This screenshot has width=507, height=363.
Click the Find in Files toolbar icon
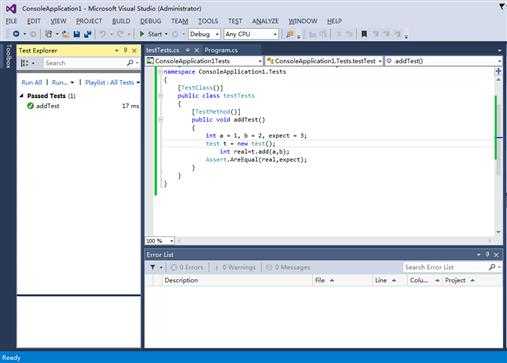pos(290,34)
